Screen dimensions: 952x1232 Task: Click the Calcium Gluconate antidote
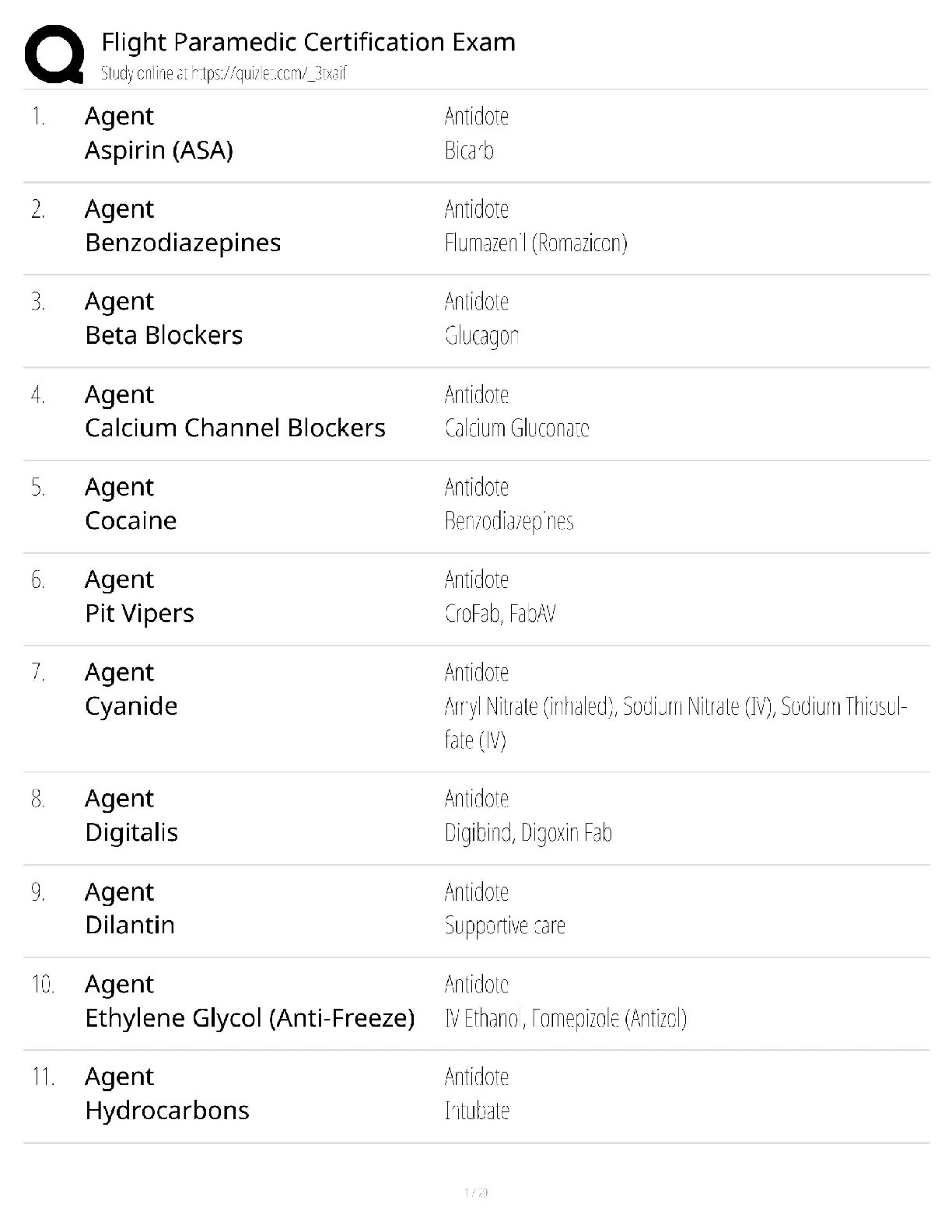pyautogui.click(x=517, y=429)
